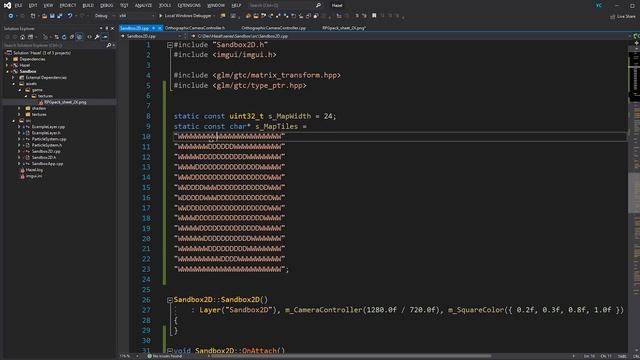Open the VIEW menu

(x=48, y=5)
